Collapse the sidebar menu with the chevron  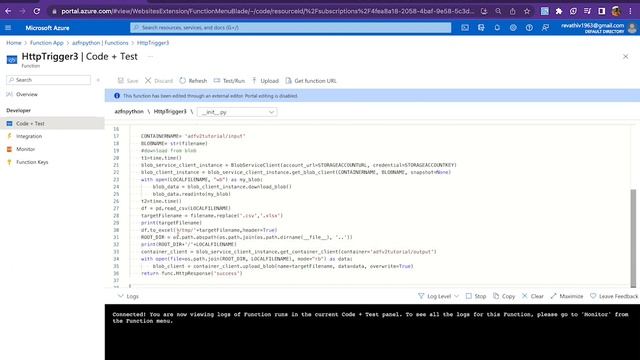coord(98,80)
